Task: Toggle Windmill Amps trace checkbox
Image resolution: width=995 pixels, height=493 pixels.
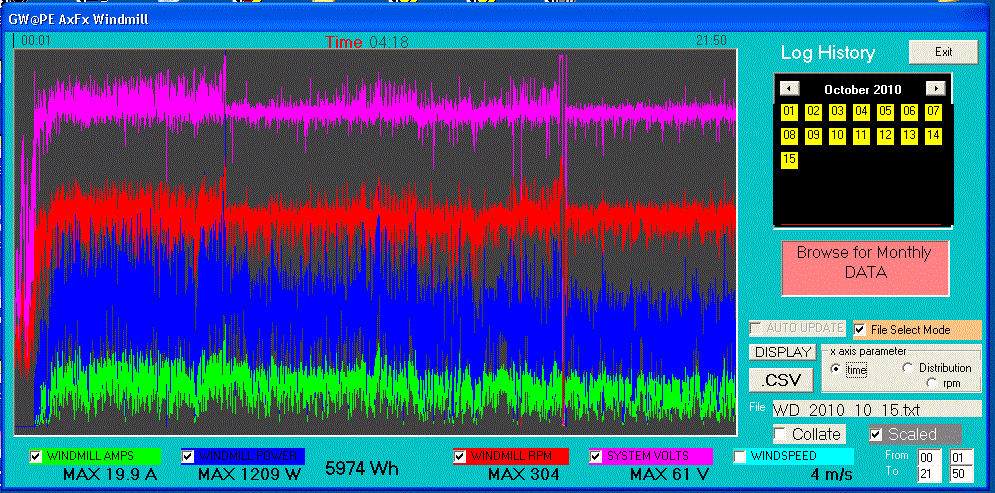Action: point(37,456)
